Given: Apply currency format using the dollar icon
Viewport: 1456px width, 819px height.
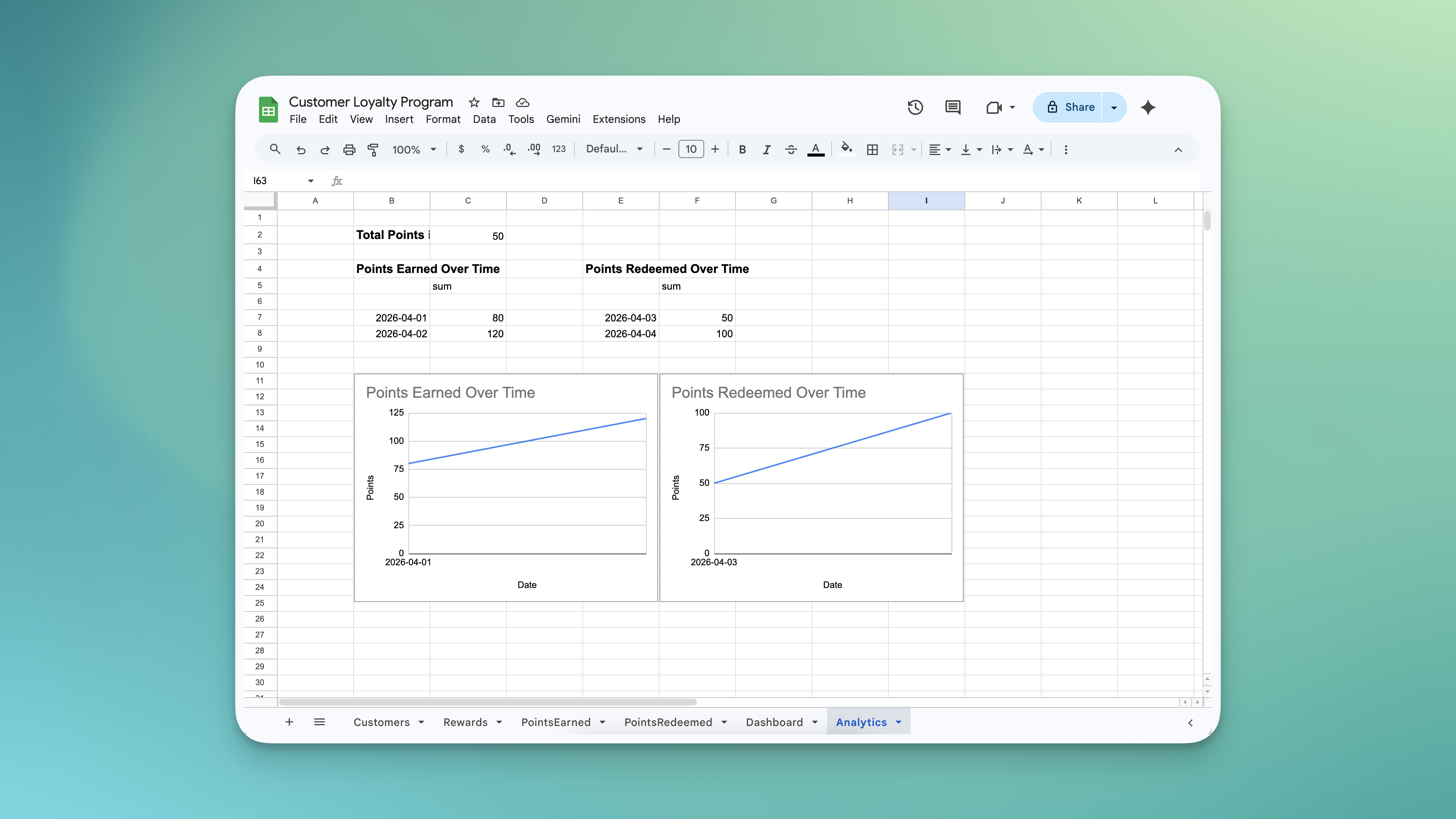Looking at the screenshot, I should [461, 149].
